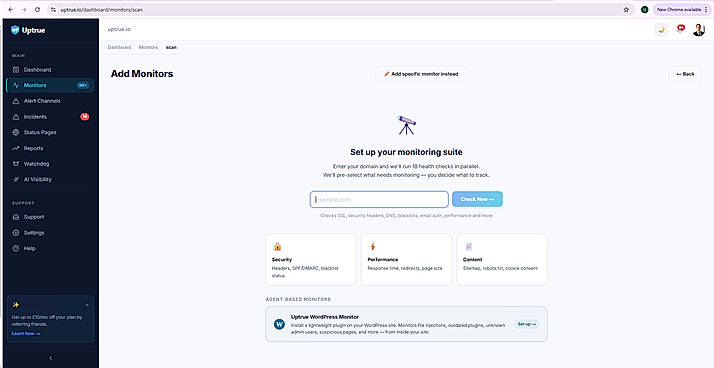Open Help in the sidebar

click(x=50, y=248)
